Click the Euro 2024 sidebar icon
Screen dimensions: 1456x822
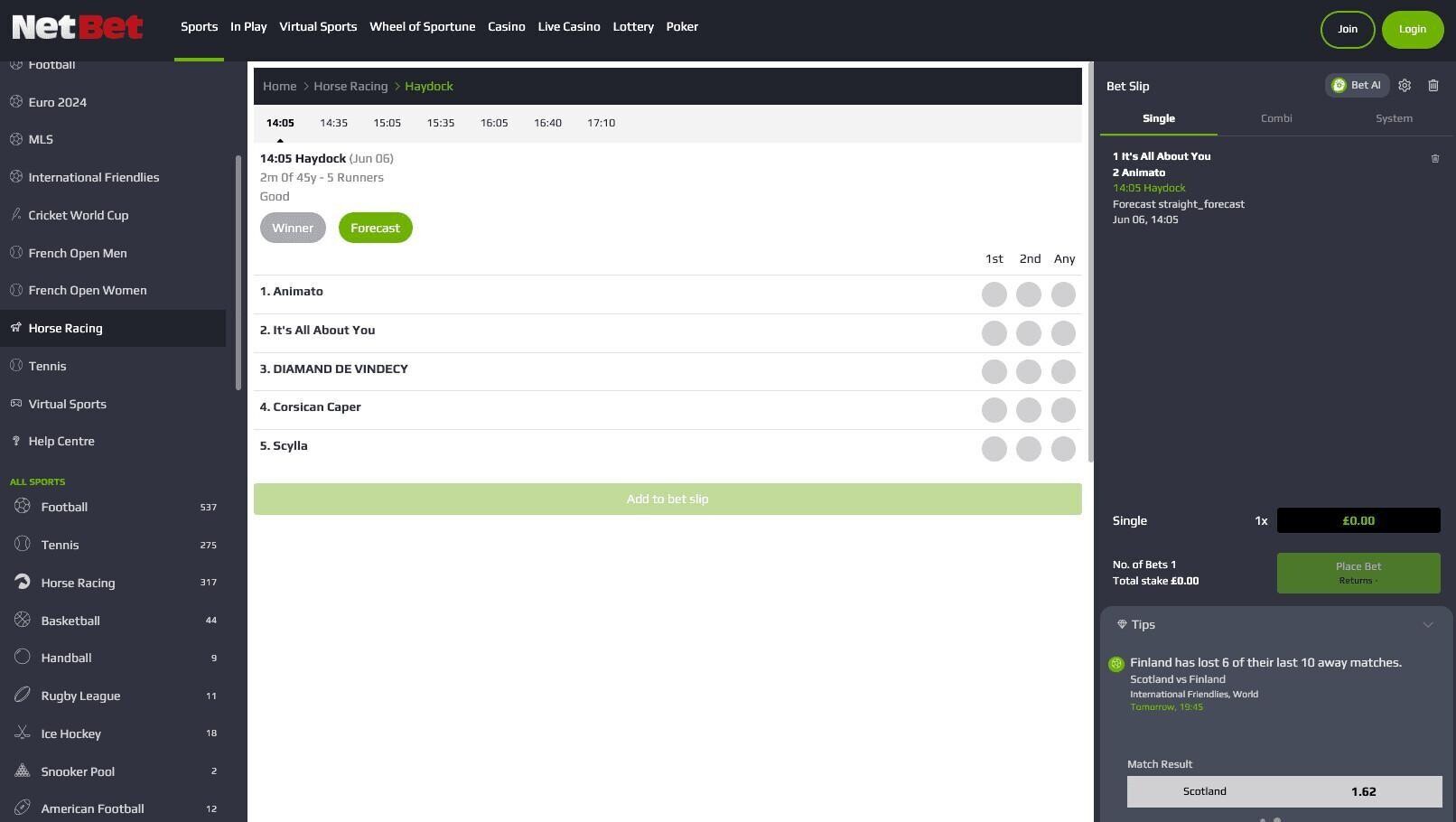[x=16, y=102]
